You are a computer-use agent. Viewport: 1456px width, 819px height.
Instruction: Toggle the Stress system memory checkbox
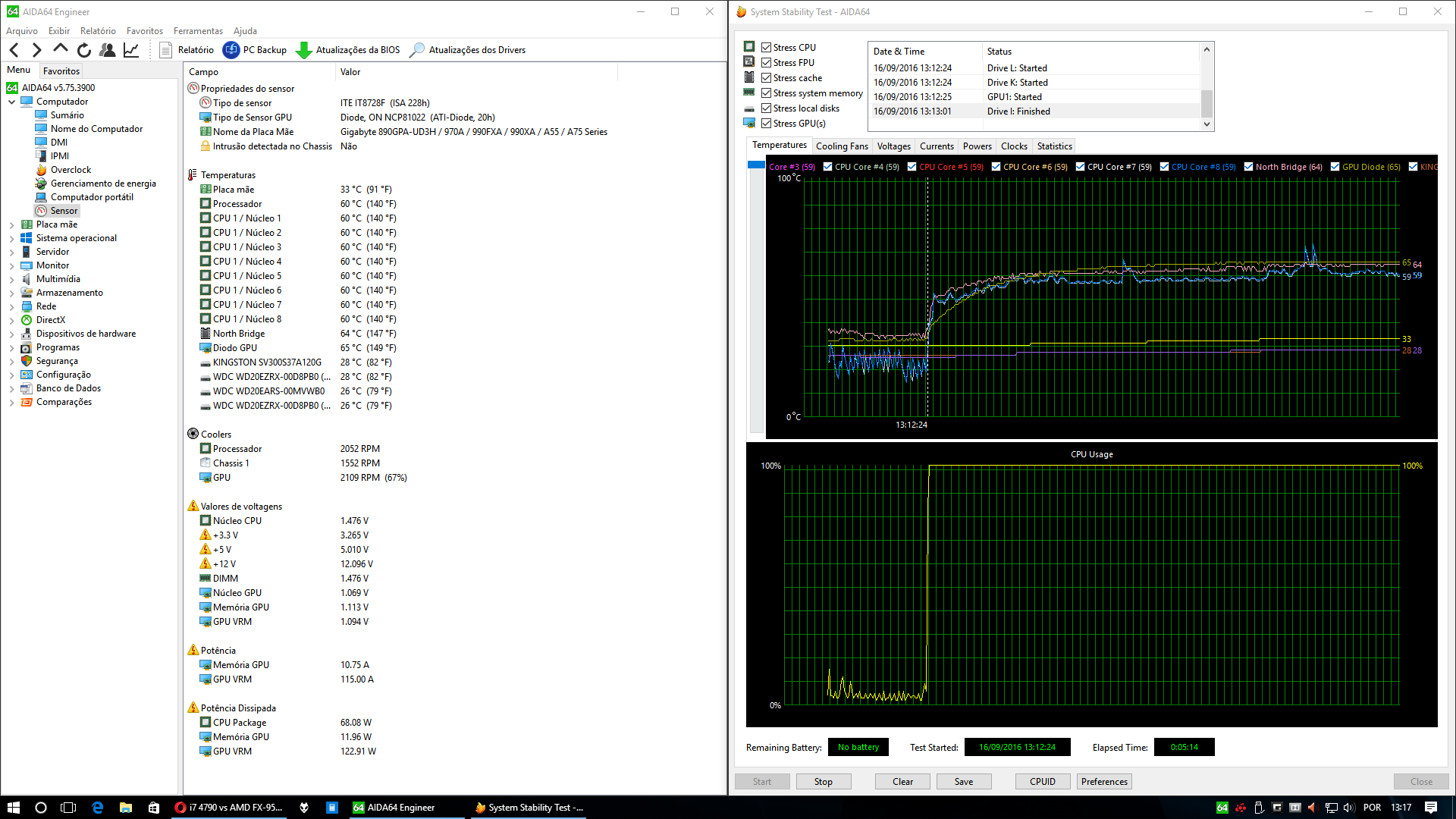[767, 93]
